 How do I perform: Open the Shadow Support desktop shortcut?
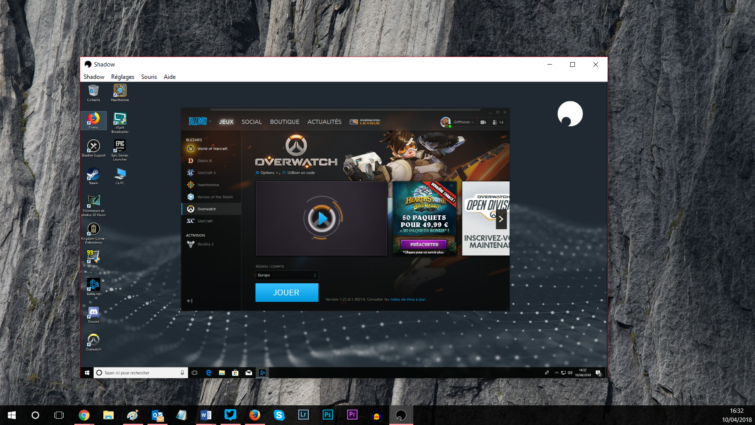click(93, 148)
